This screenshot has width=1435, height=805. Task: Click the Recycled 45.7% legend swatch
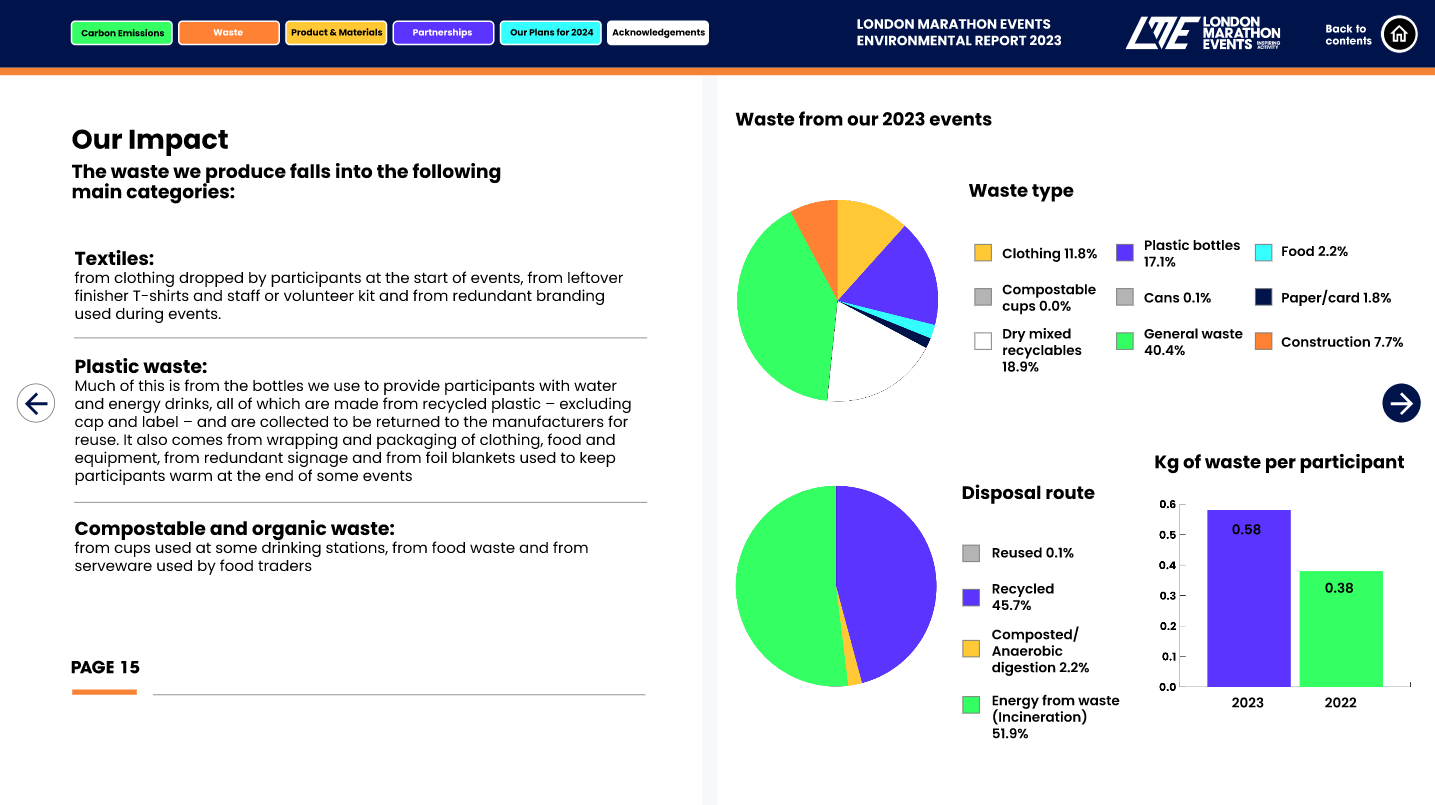971,597
